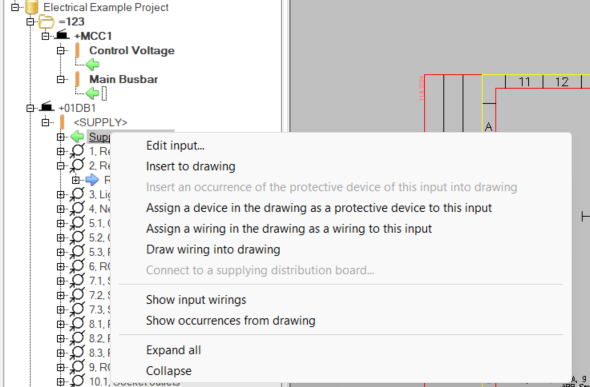The height and width of the screenshot is (387, 590).
Task: Select Insert to drawing menu entry
Action: 191,166
